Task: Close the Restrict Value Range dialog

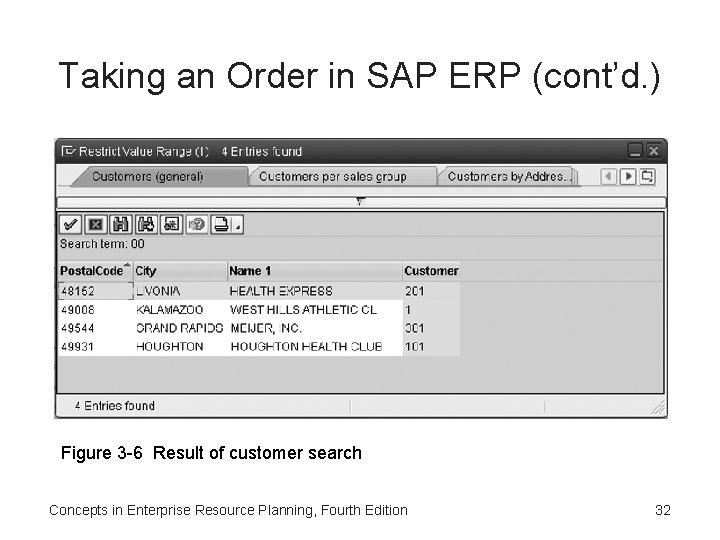Action: [653, 151]
